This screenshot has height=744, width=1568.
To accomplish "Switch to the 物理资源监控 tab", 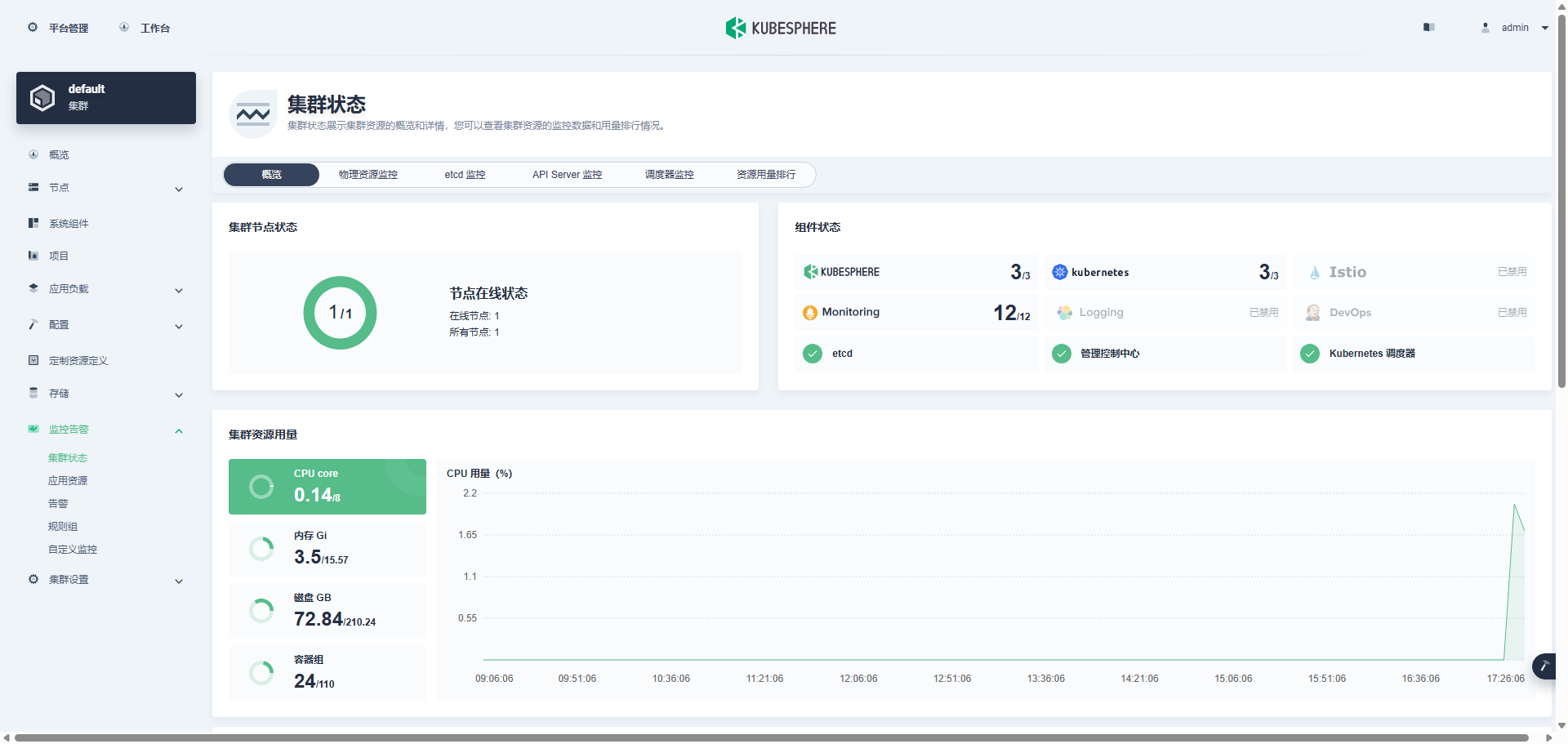I will [367, 174].
